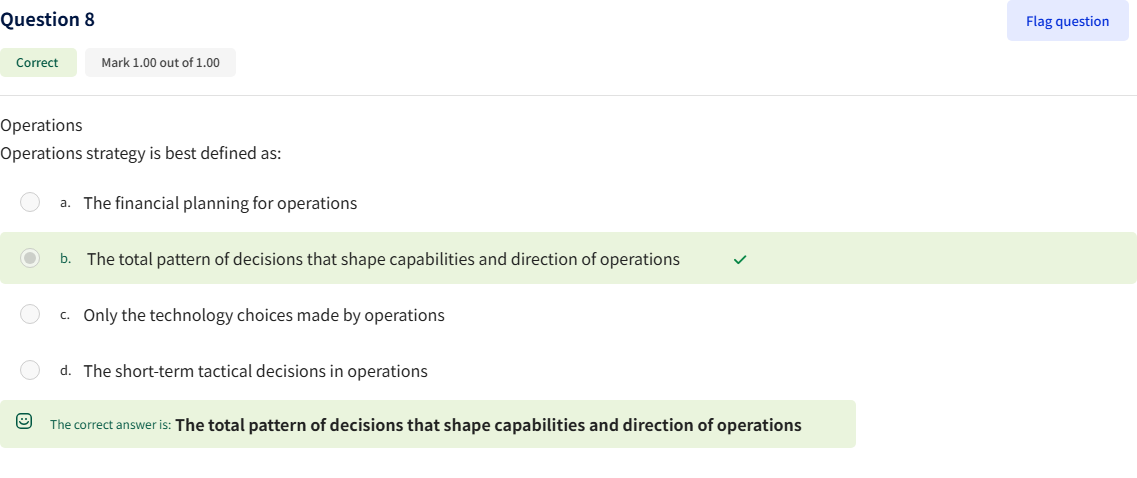Select the radio button for option b

(31, 259)
